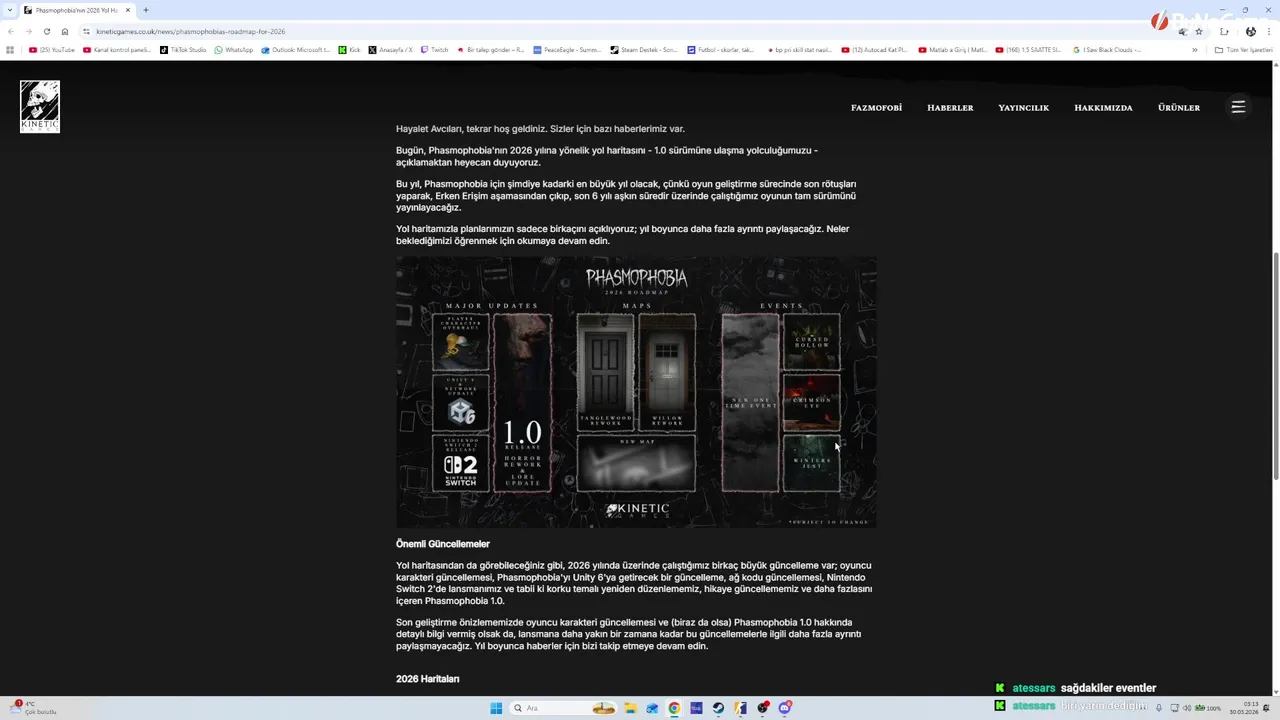Viewport: 1280px width, 720px height.
Task: Open the Twitch bookmark
Action: [x=434, y=50]
